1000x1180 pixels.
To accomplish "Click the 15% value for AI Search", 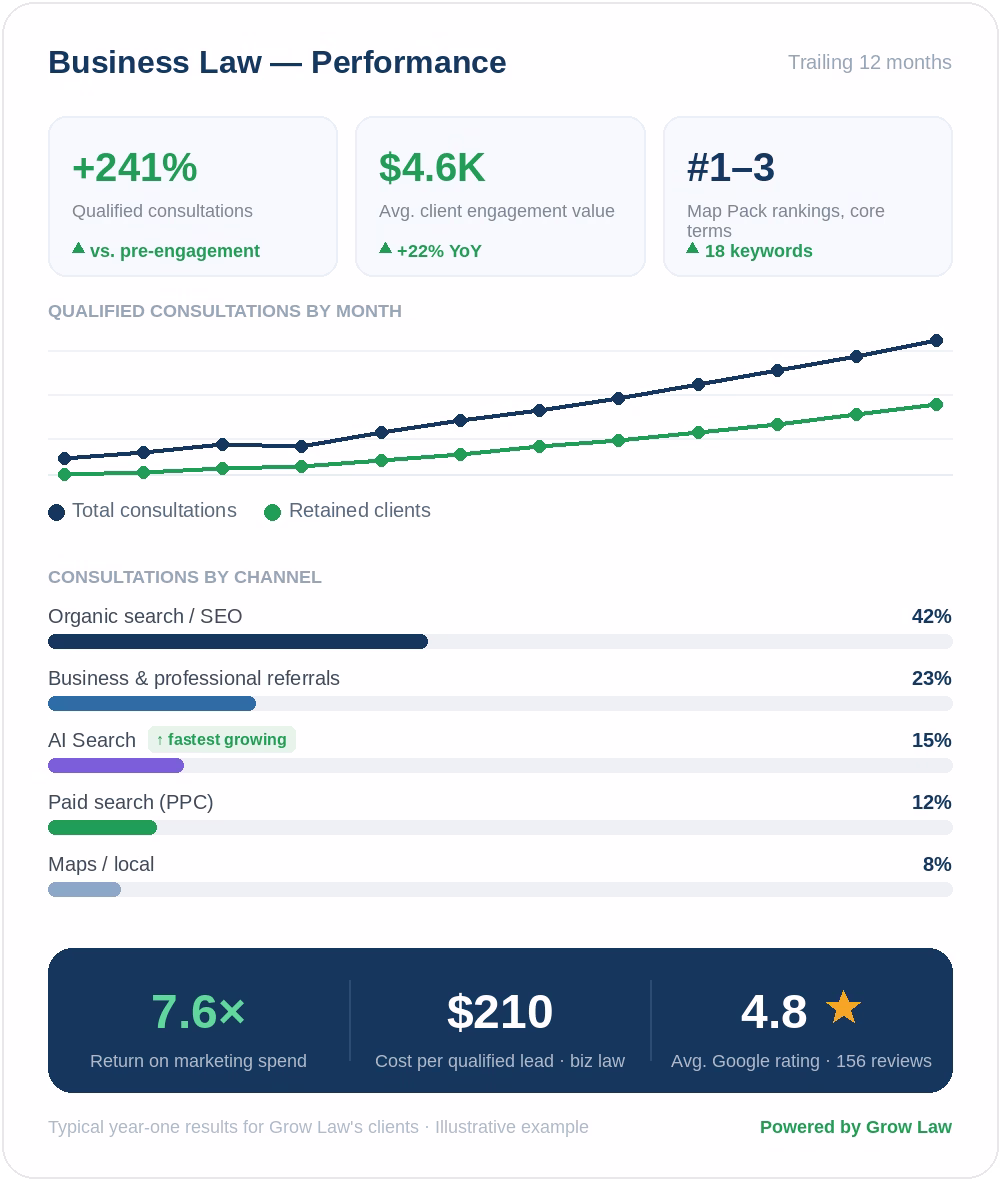I will (x=932, y=741).
